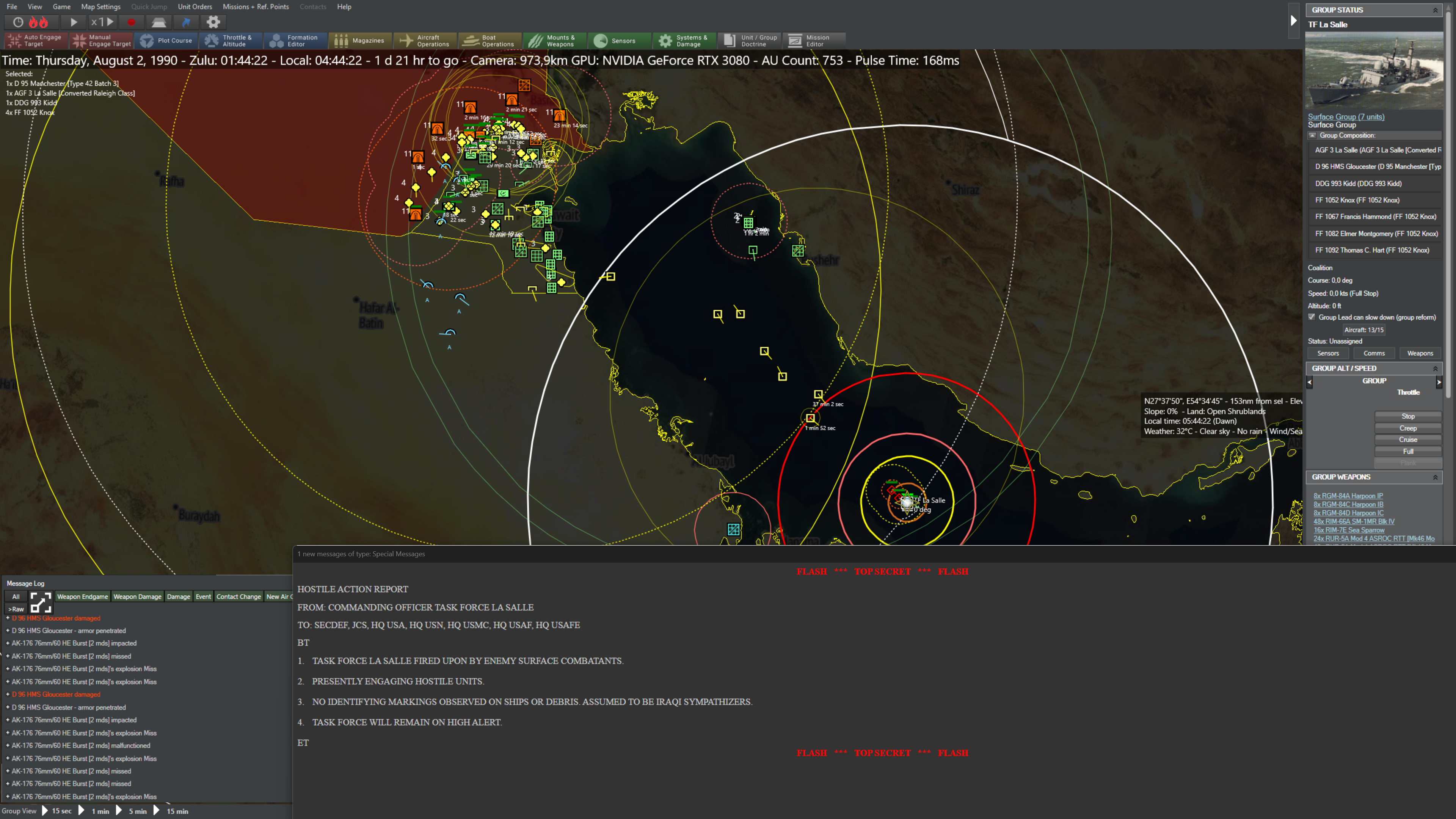The width and height of the screenshot is (1456, 819).
Task: Toggle the Contact Change message filter
Action: (x=238, y=596)
